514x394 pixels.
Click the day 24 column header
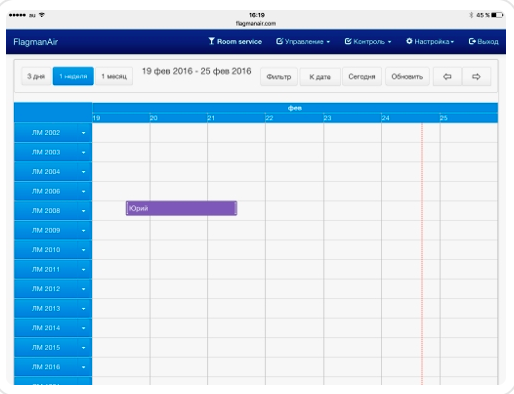pos(410,118)
